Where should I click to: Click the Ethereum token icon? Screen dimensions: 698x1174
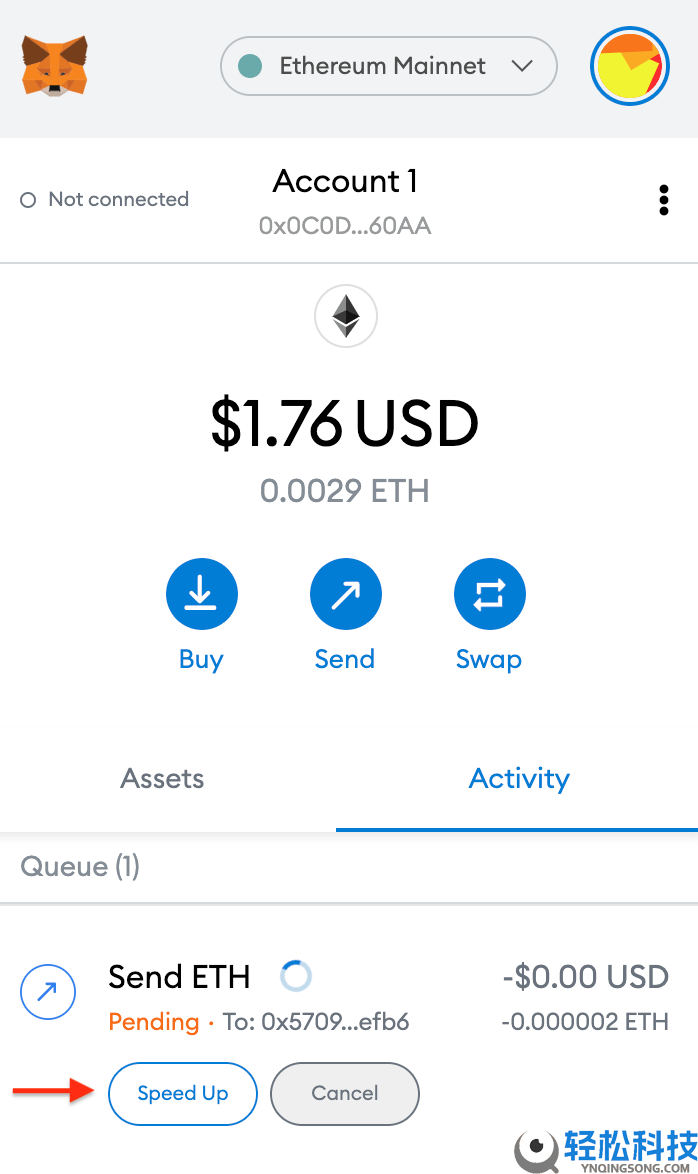coord(346,317)
